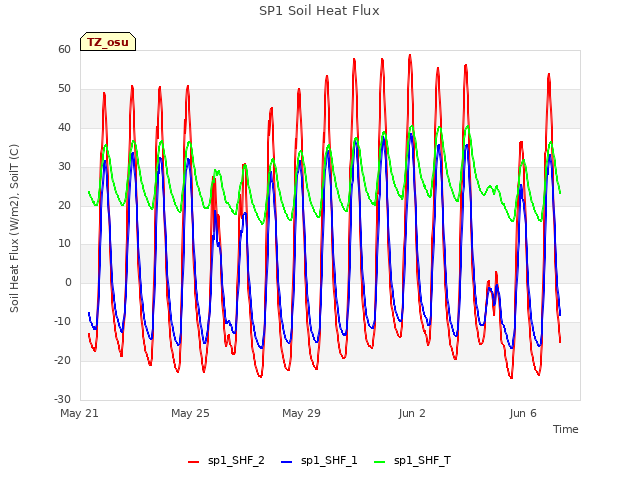Click the 20 y-axis tick label

click(64, 205)
